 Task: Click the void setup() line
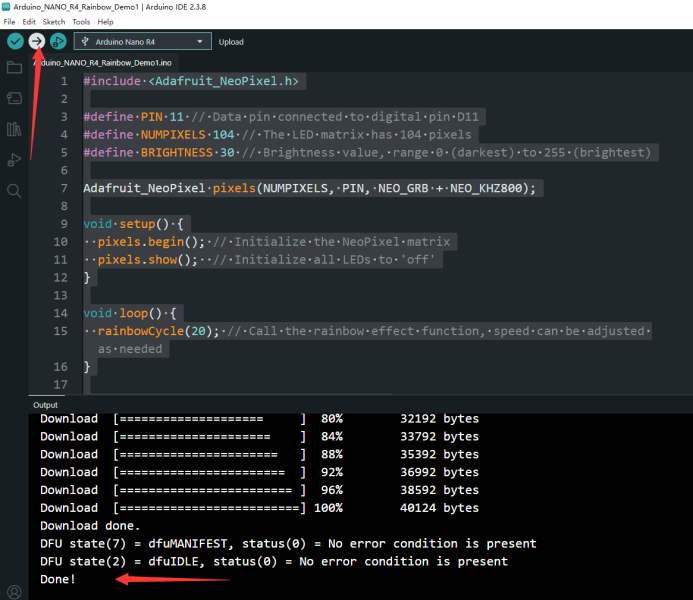click(x=133, y=224)
